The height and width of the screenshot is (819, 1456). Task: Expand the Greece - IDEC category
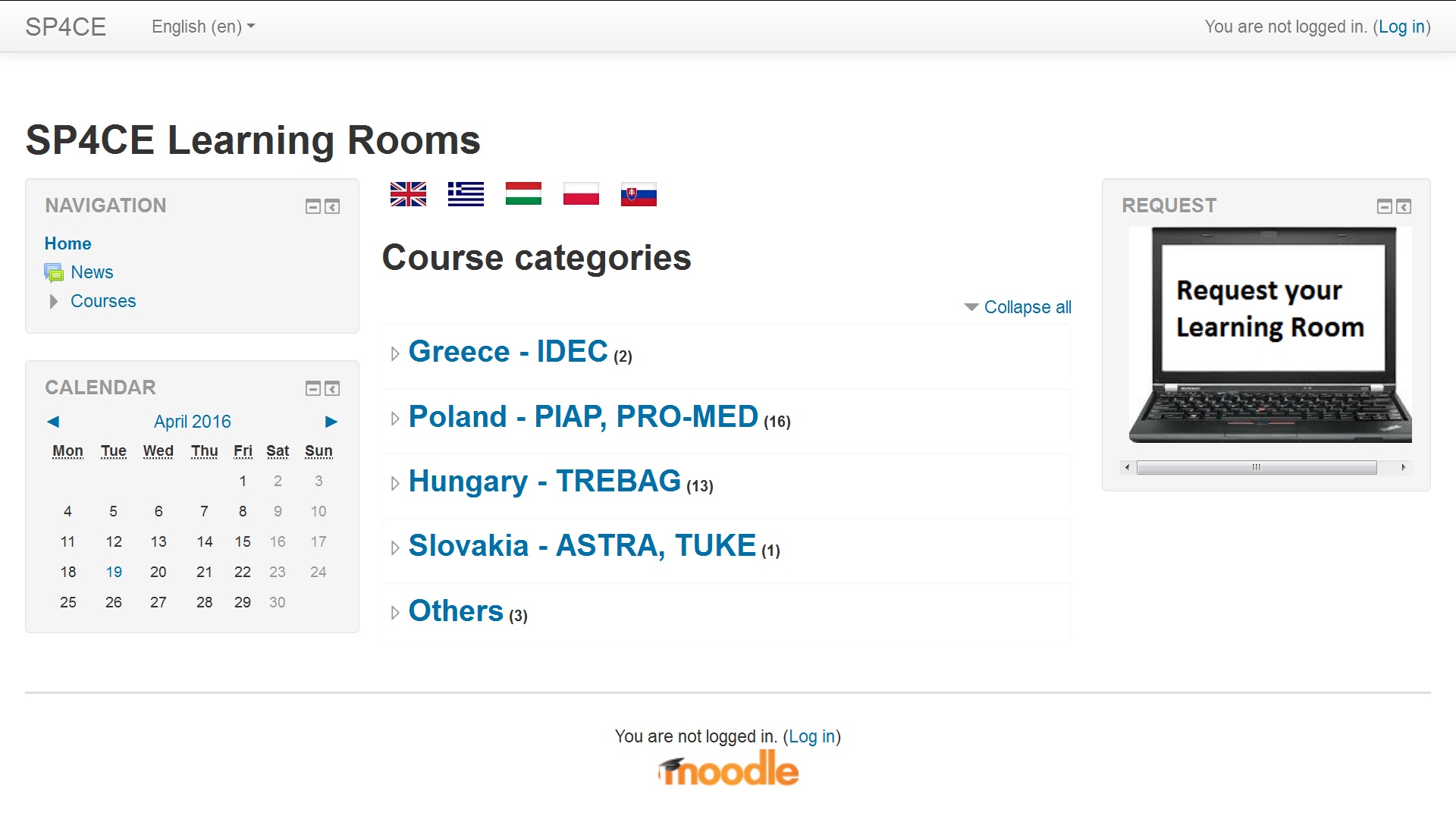coord(395,353)
